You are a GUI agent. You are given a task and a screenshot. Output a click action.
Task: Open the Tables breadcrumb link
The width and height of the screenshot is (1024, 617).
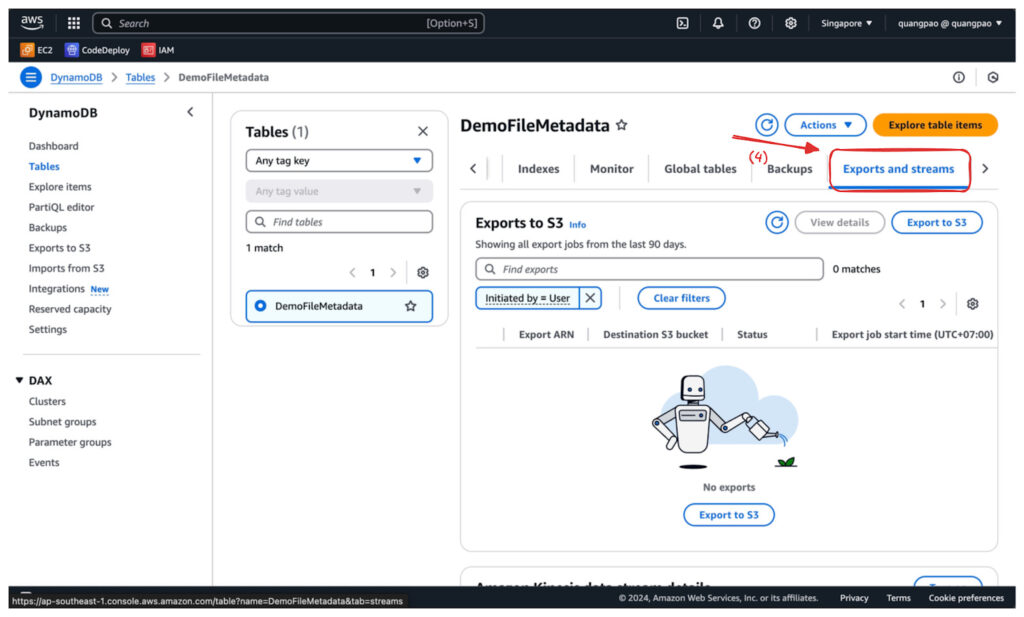click(140, 77)
